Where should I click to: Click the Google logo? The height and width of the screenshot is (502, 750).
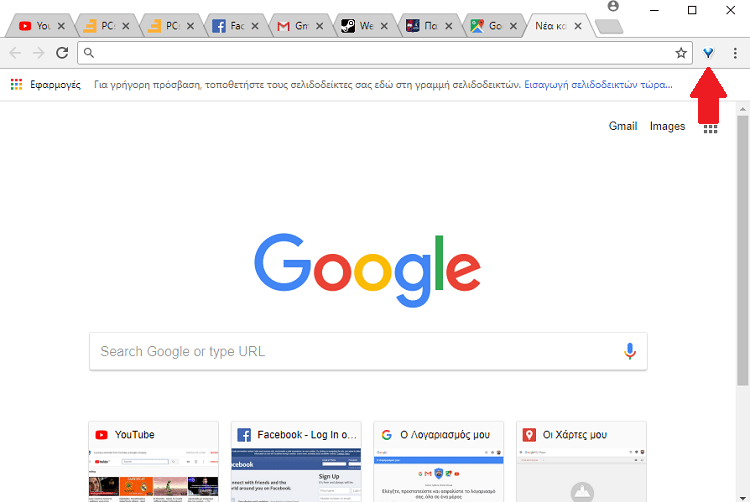coord(367,270)
